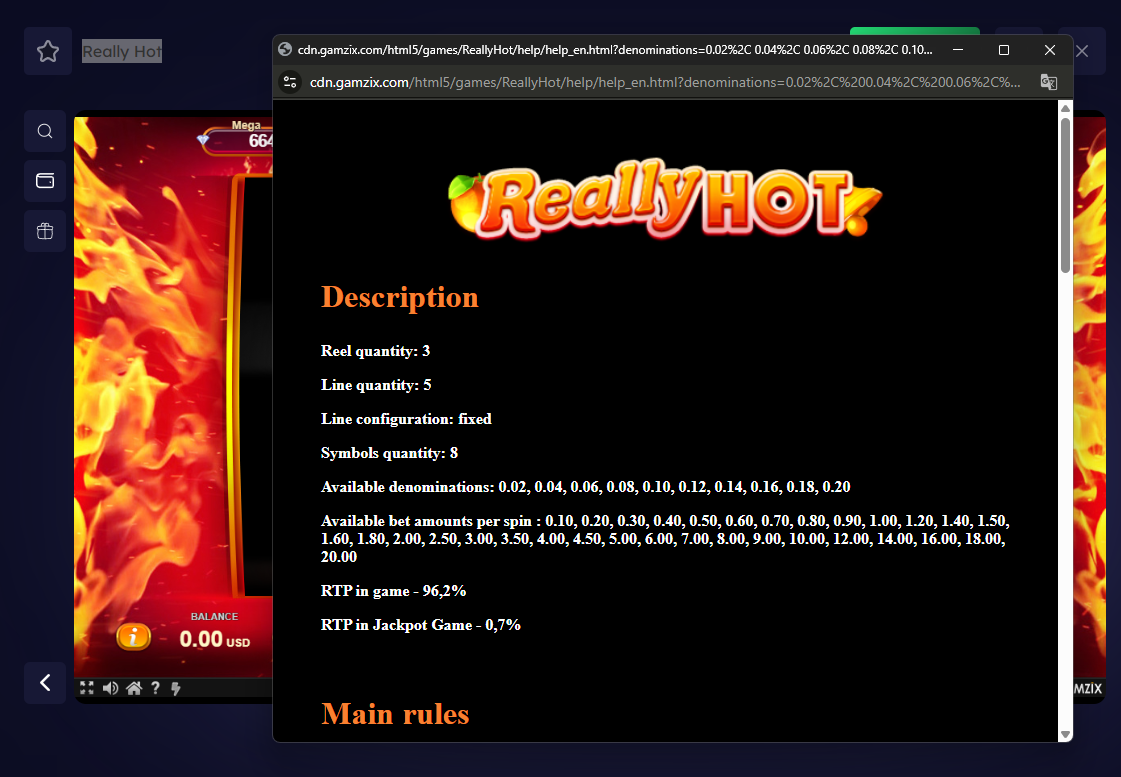Open the search icon in the casino sidebar
Image resolution: width=1121 pixels, height=777 pixels.
45,132
